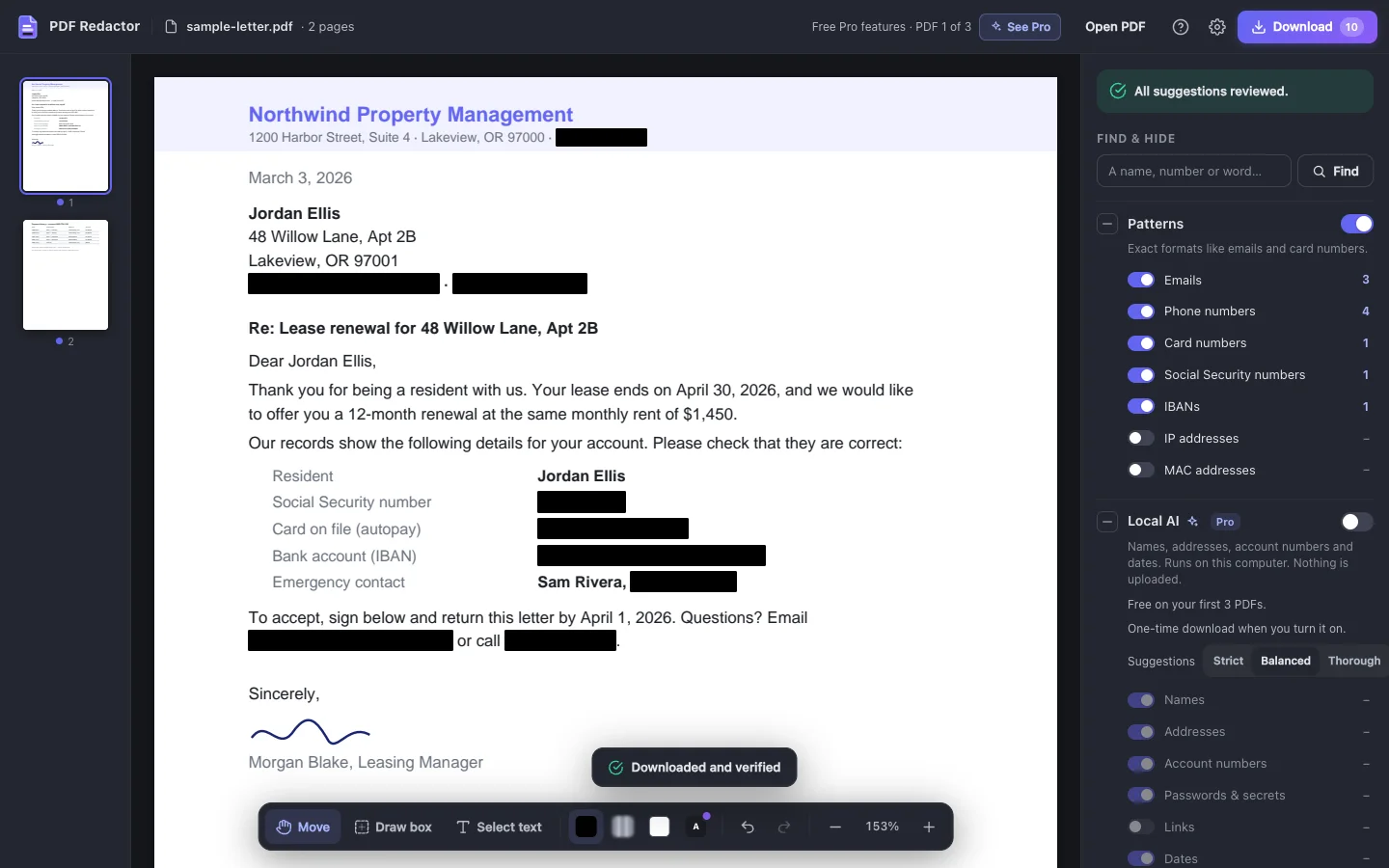1389x868 pixels.
Task: Click the redo arrow icon
Action: (784, 827)
